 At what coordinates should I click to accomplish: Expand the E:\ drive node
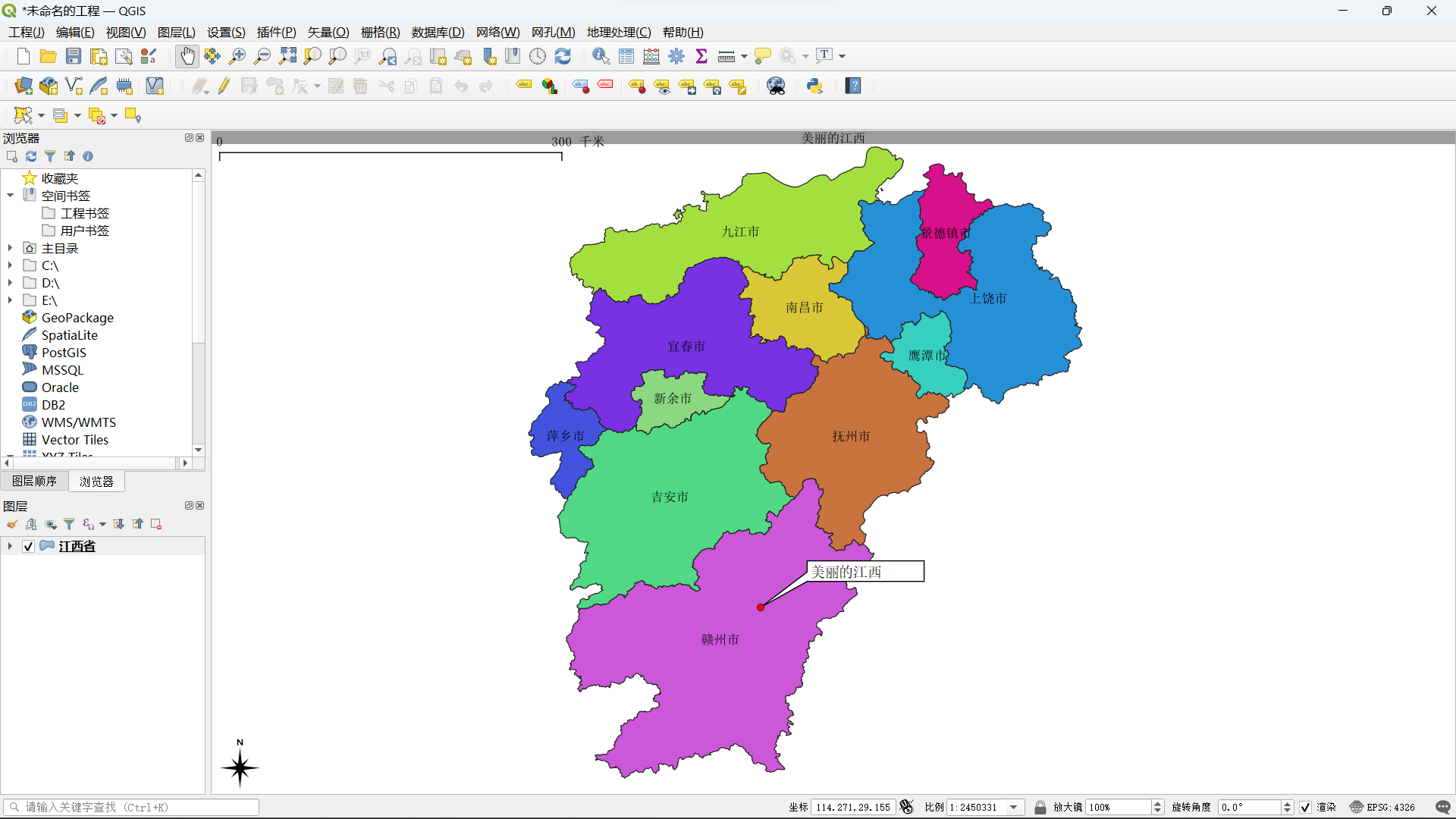pos(10,300)
